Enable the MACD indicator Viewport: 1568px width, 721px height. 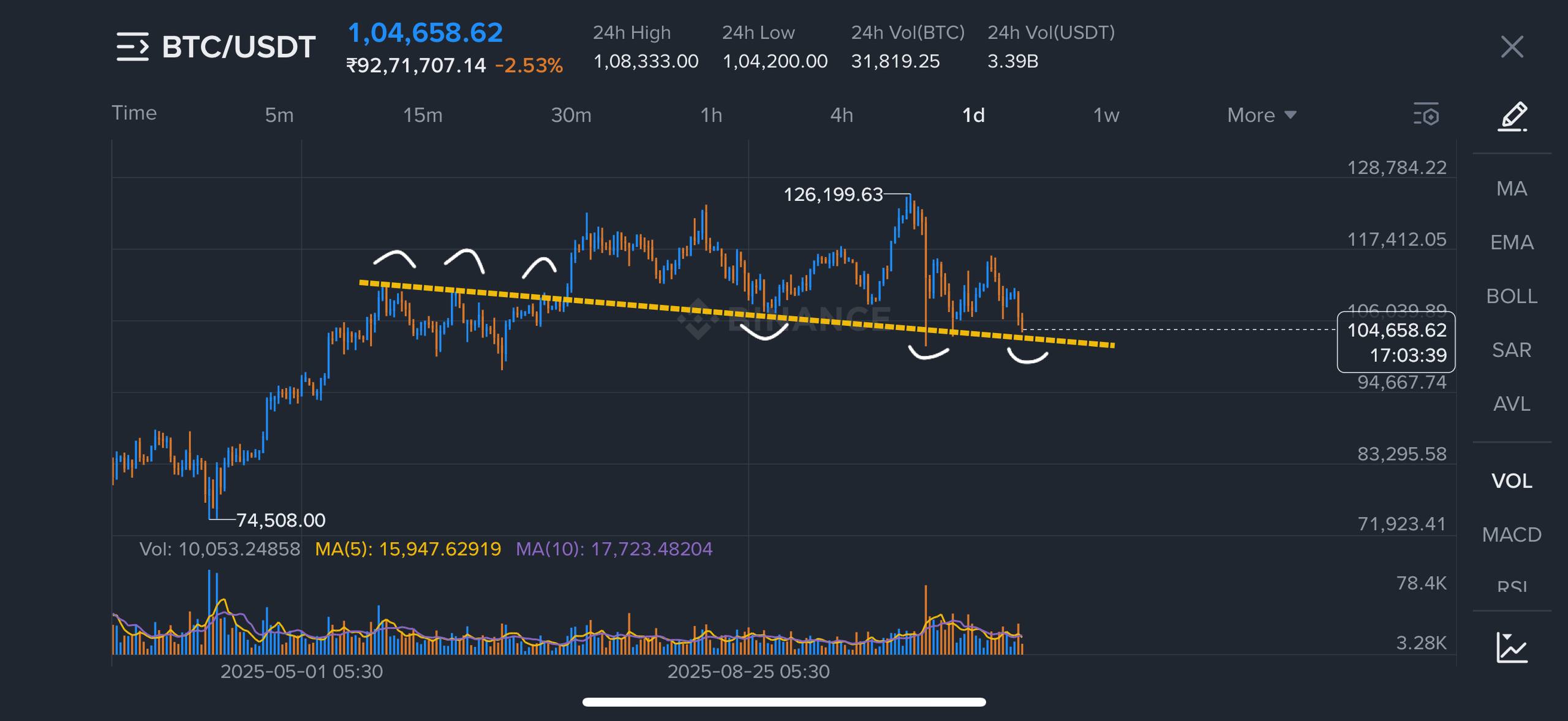tap(1512, 535)
